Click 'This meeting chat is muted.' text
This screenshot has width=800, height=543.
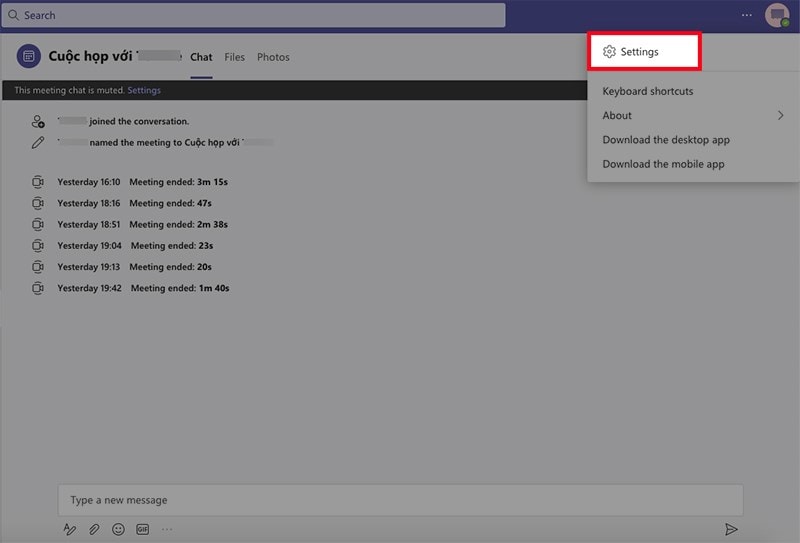pyautogui.click(x=69, y=90)
